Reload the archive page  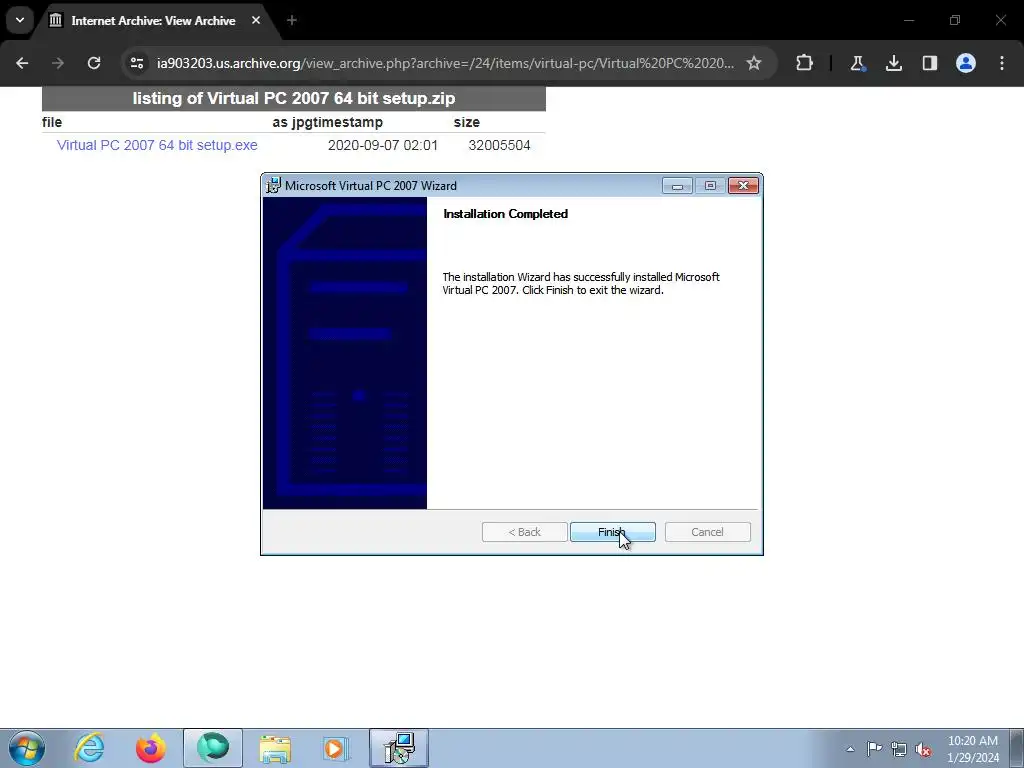[x=94, y=63]
